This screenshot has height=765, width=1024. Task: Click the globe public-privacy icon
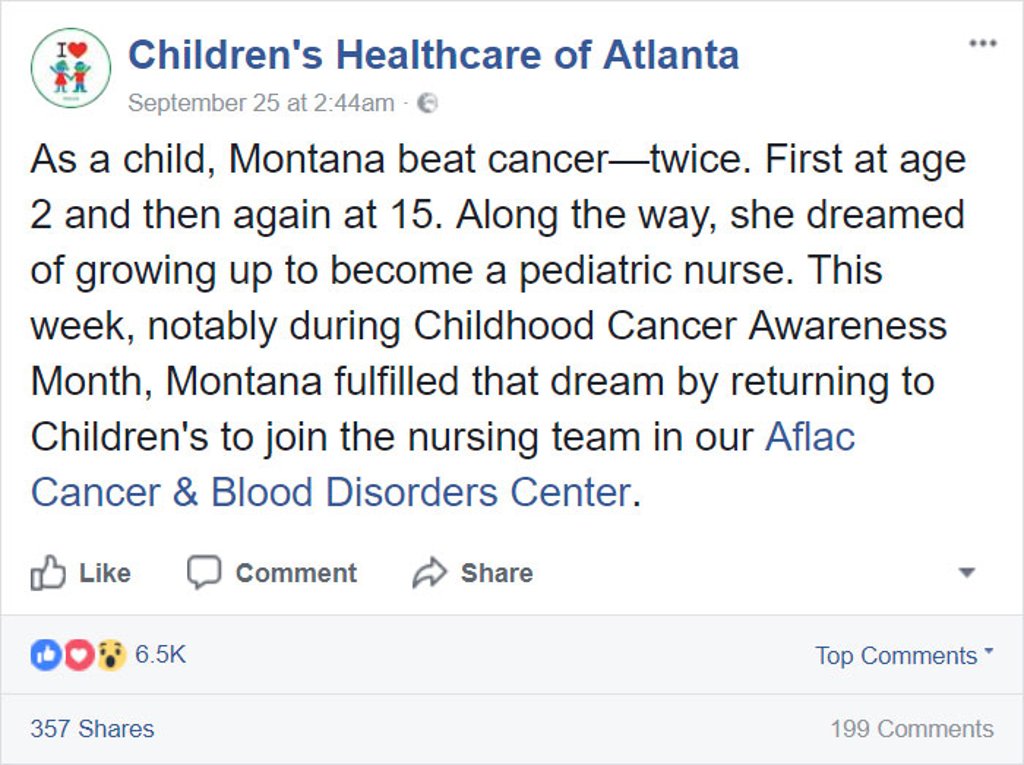pyautogui.click(x=427, y=103)
